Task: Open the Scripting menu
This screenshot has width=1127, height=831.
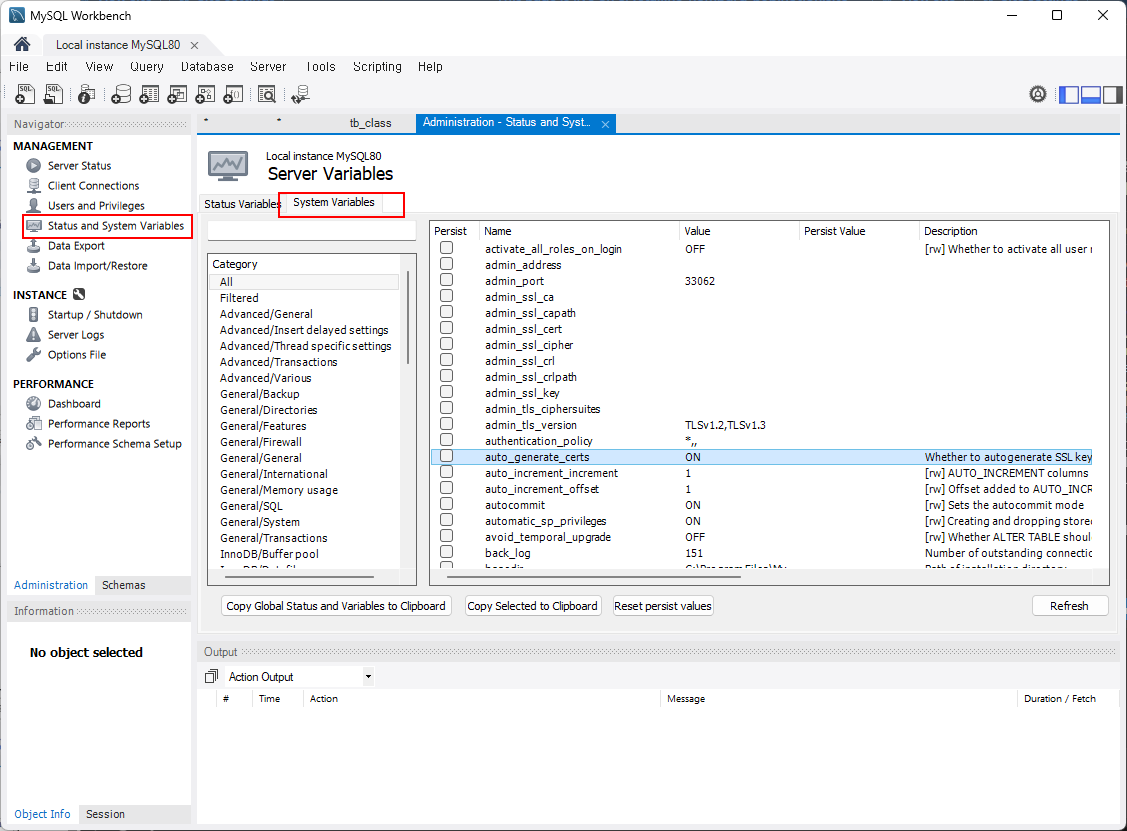Action: tap(377, 67)
